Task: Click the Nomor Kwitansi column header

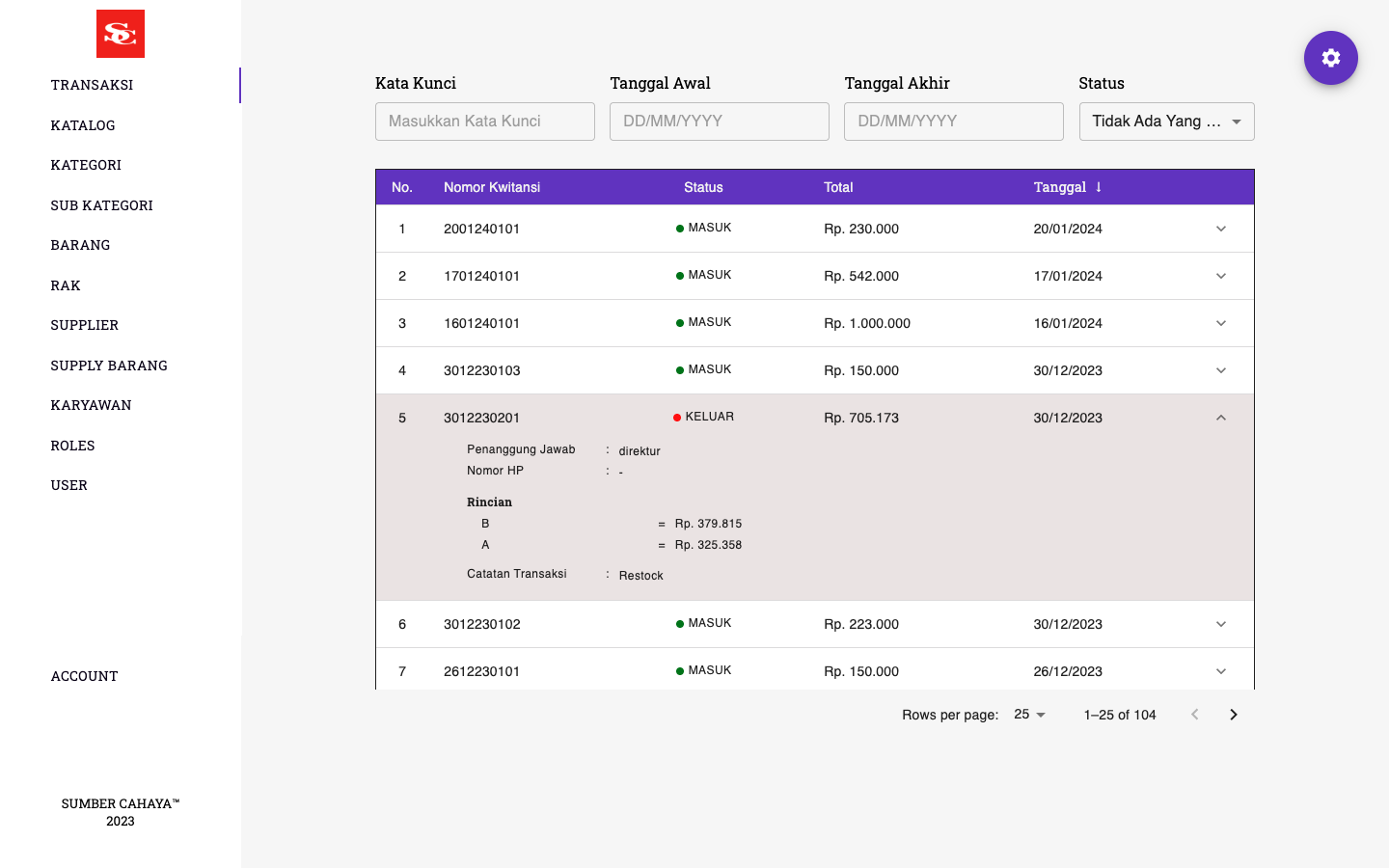Action: [x=492, y=187]
